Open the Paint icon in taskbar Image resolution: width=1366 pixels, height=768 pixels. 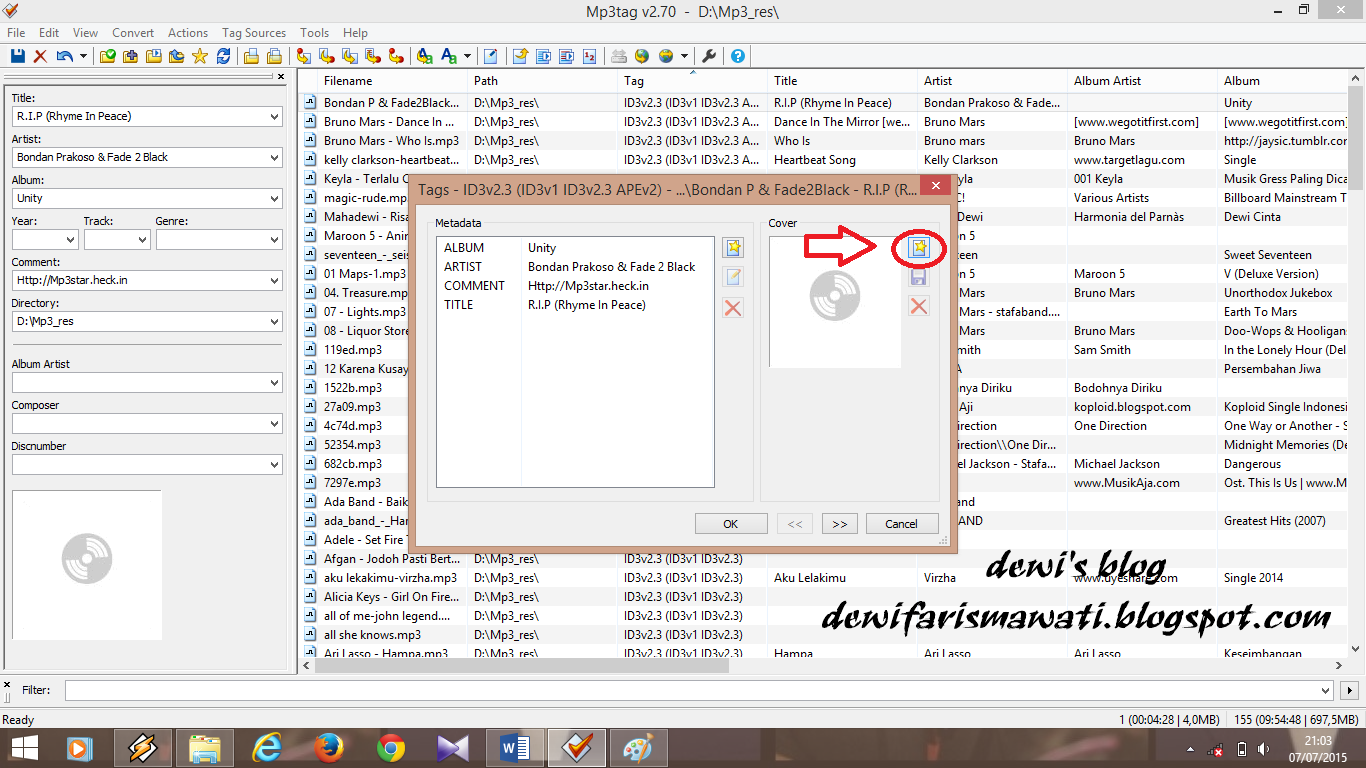tap(637, 748)
